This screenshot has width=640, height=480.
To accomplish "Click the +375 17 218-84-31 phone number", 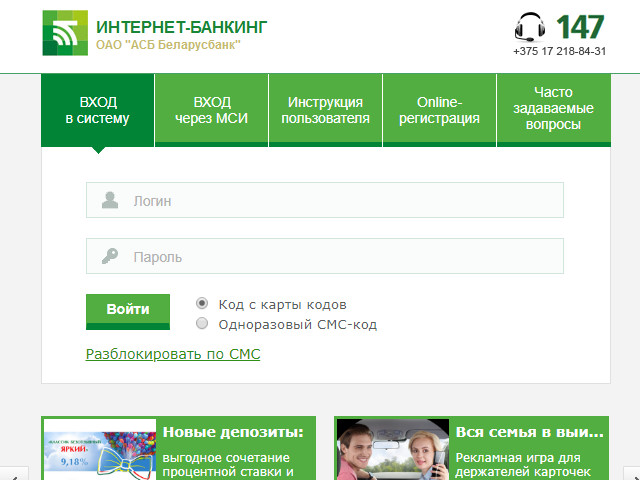I will coord(560,51).
